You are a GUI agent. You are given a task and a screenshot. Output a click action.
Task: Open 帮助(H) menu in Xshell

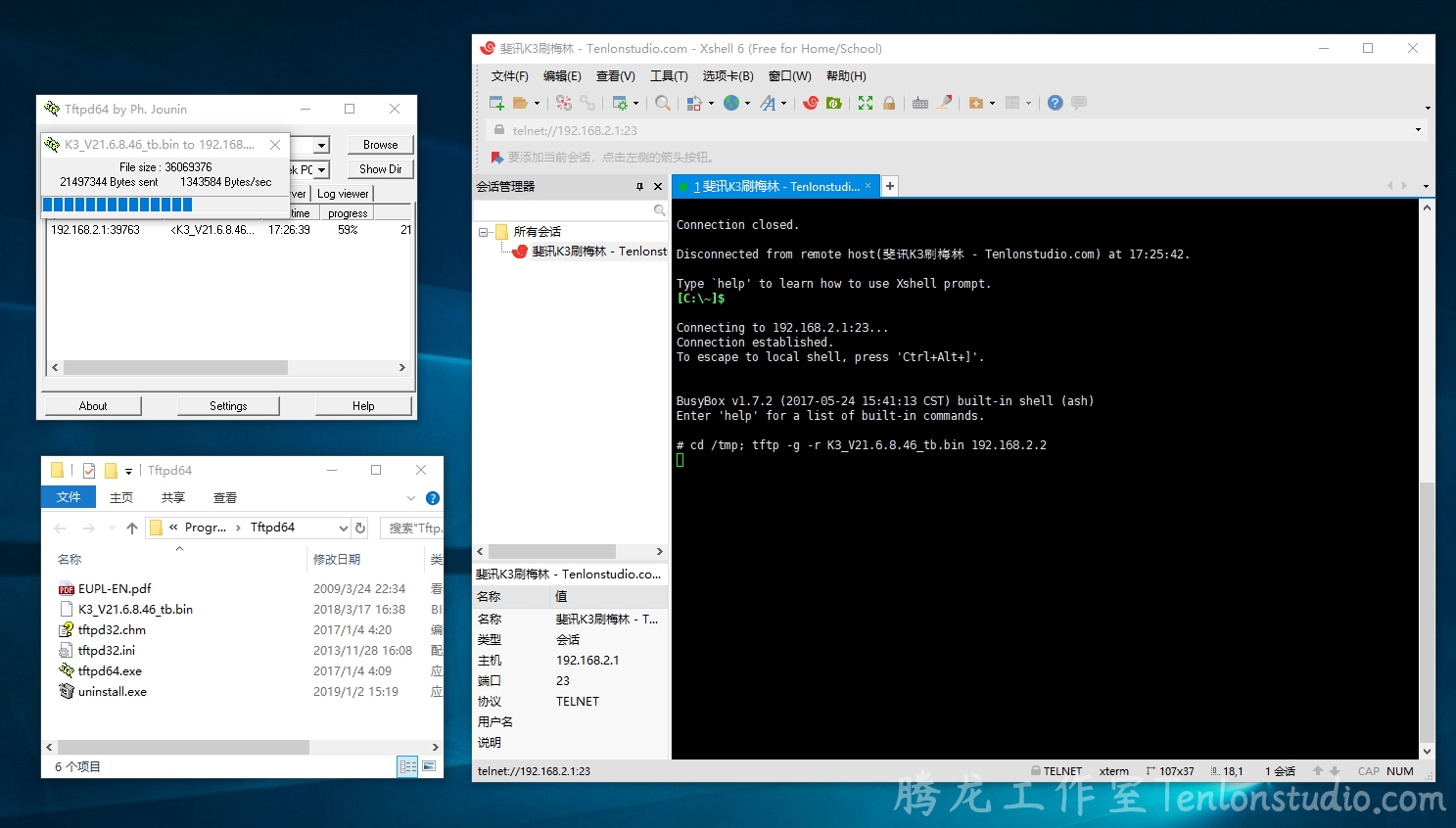[x=846, y=76]
